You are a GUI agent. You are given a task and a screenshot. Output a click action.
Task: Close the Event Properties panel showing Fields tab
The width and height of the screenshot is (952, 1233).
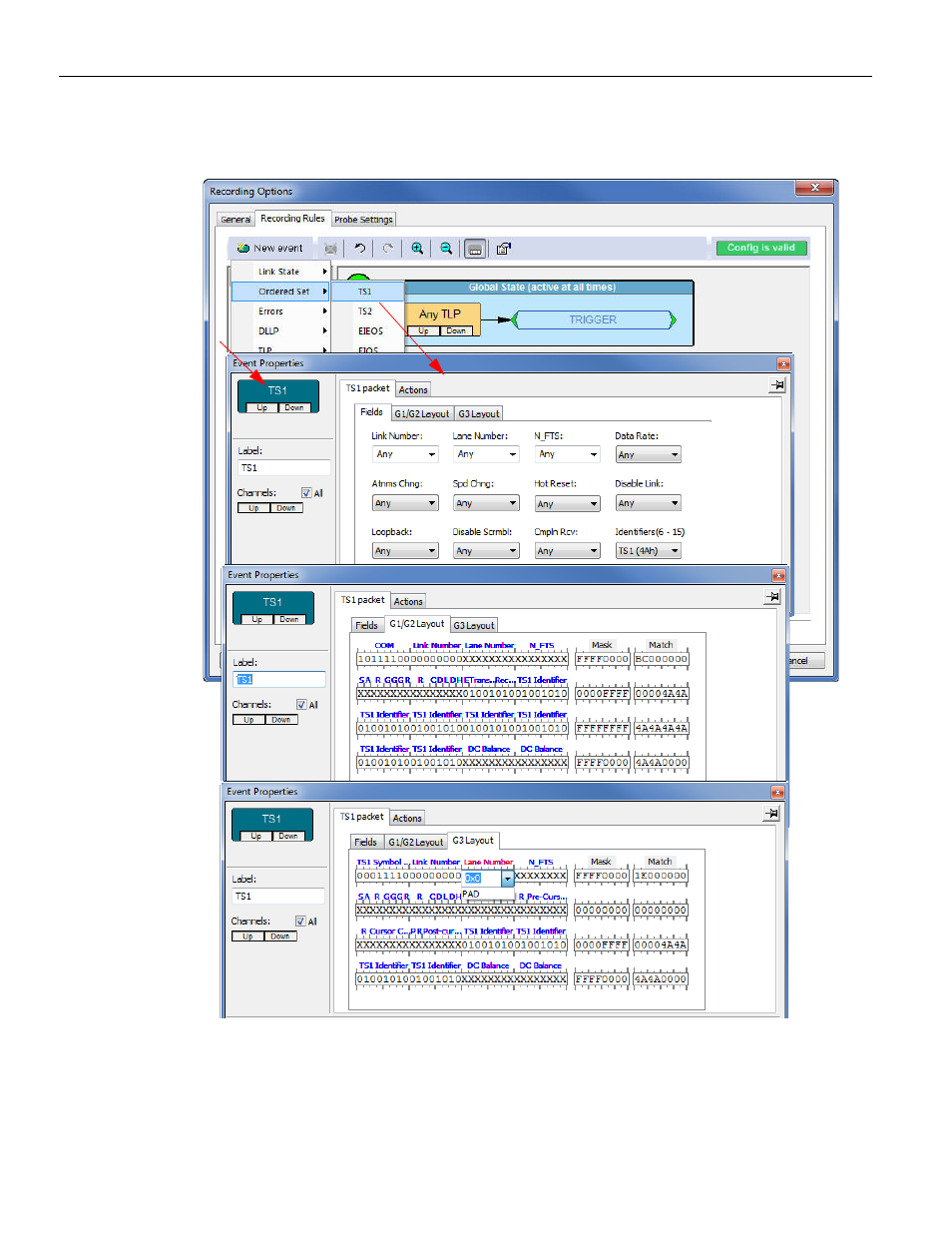click(x=783, y=364)
